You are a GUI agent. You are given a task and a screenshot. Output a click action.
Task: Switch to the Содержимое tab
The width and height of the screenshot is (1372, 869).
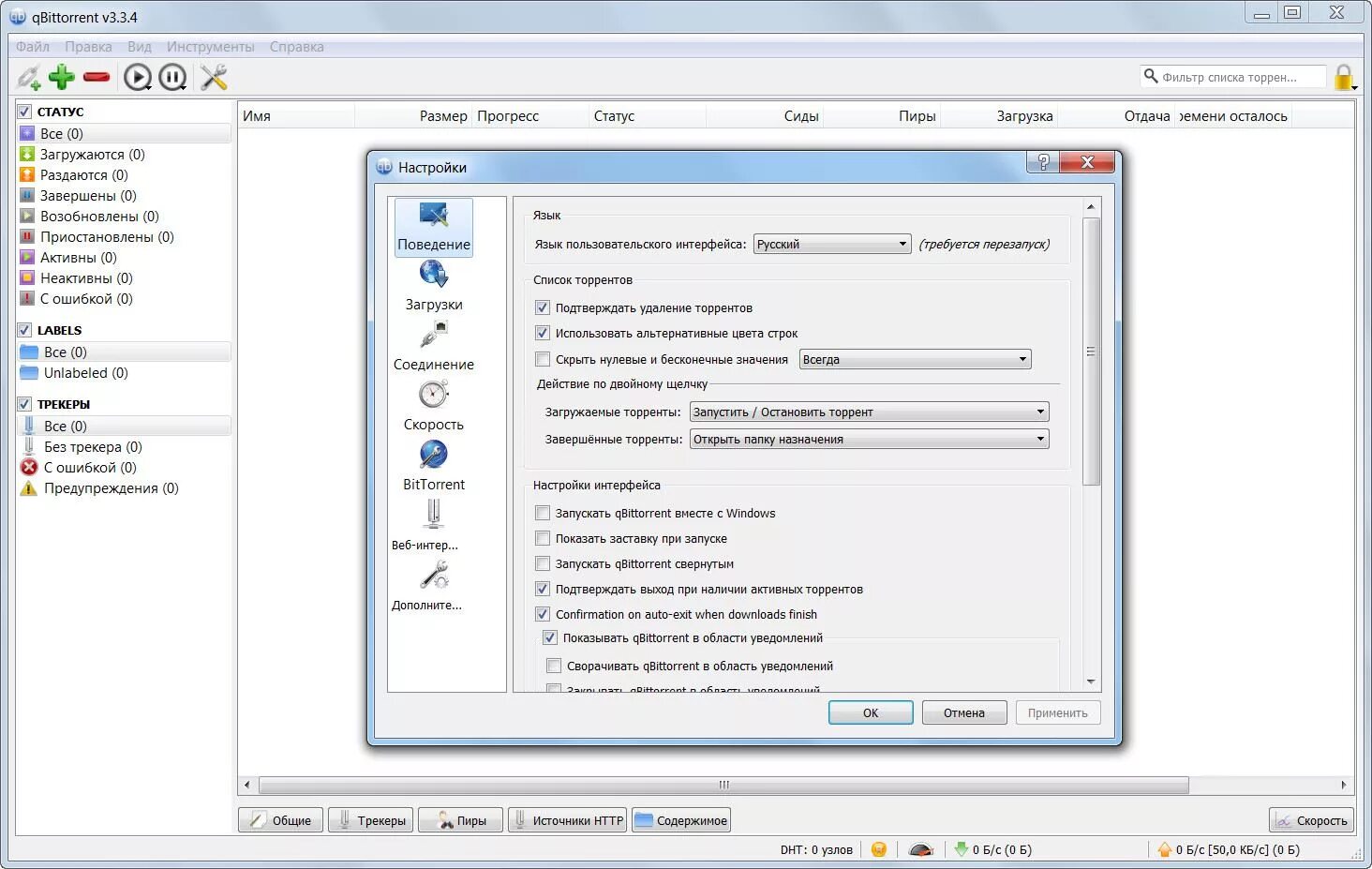681,820
